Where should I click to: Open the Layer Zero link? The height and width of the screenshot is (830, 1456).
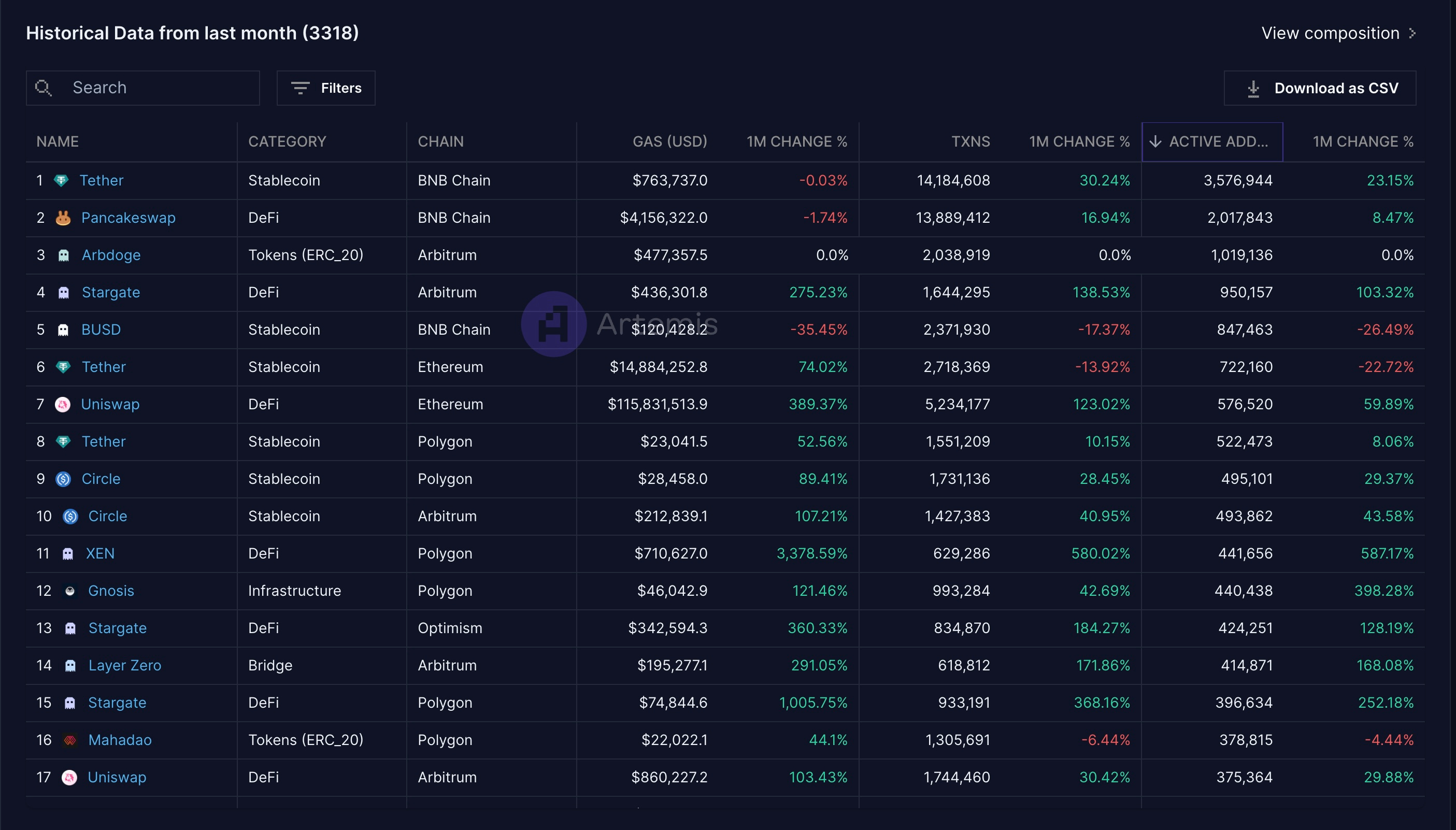pos(125,666)
